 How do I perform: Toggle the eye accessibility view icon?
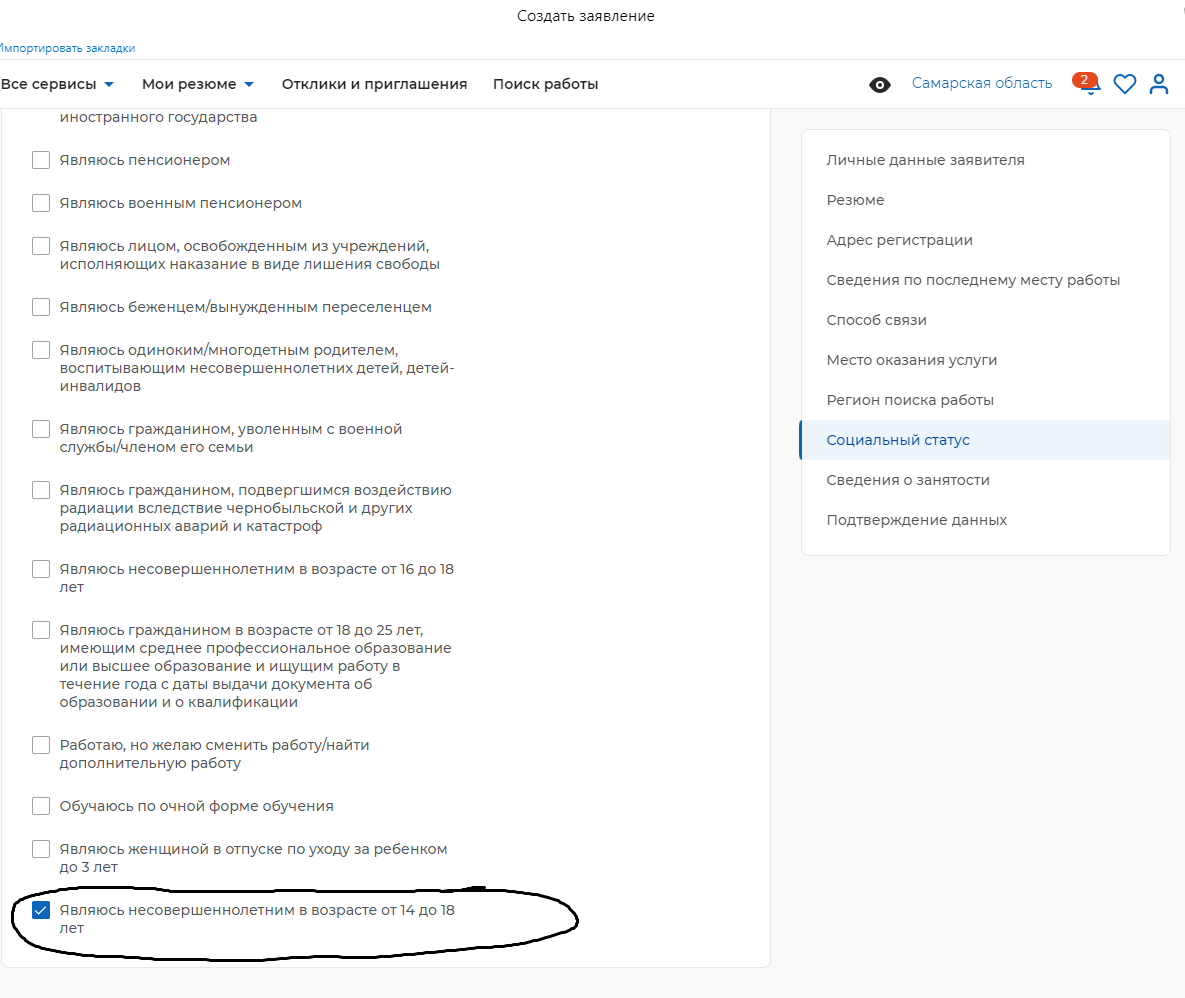pos(880,85)
